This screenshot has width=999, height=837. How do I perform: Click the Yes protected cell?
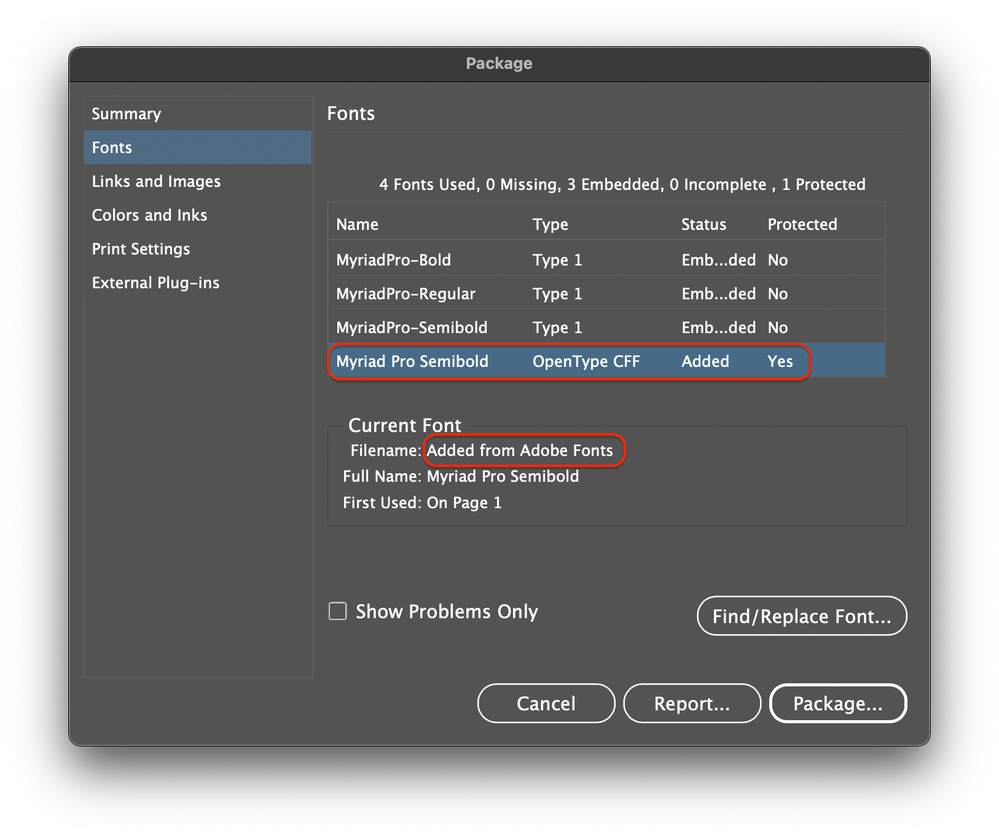pos(780,361)
